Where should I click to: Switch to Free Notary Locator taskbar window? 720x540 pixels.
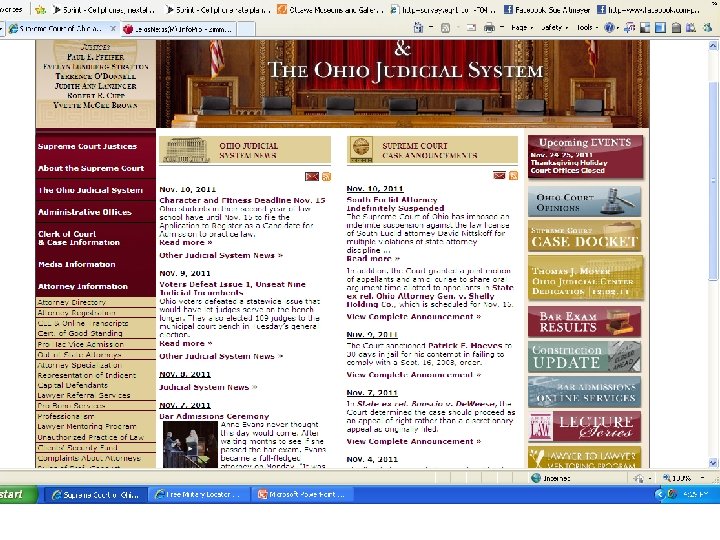(x=199, y=495)
